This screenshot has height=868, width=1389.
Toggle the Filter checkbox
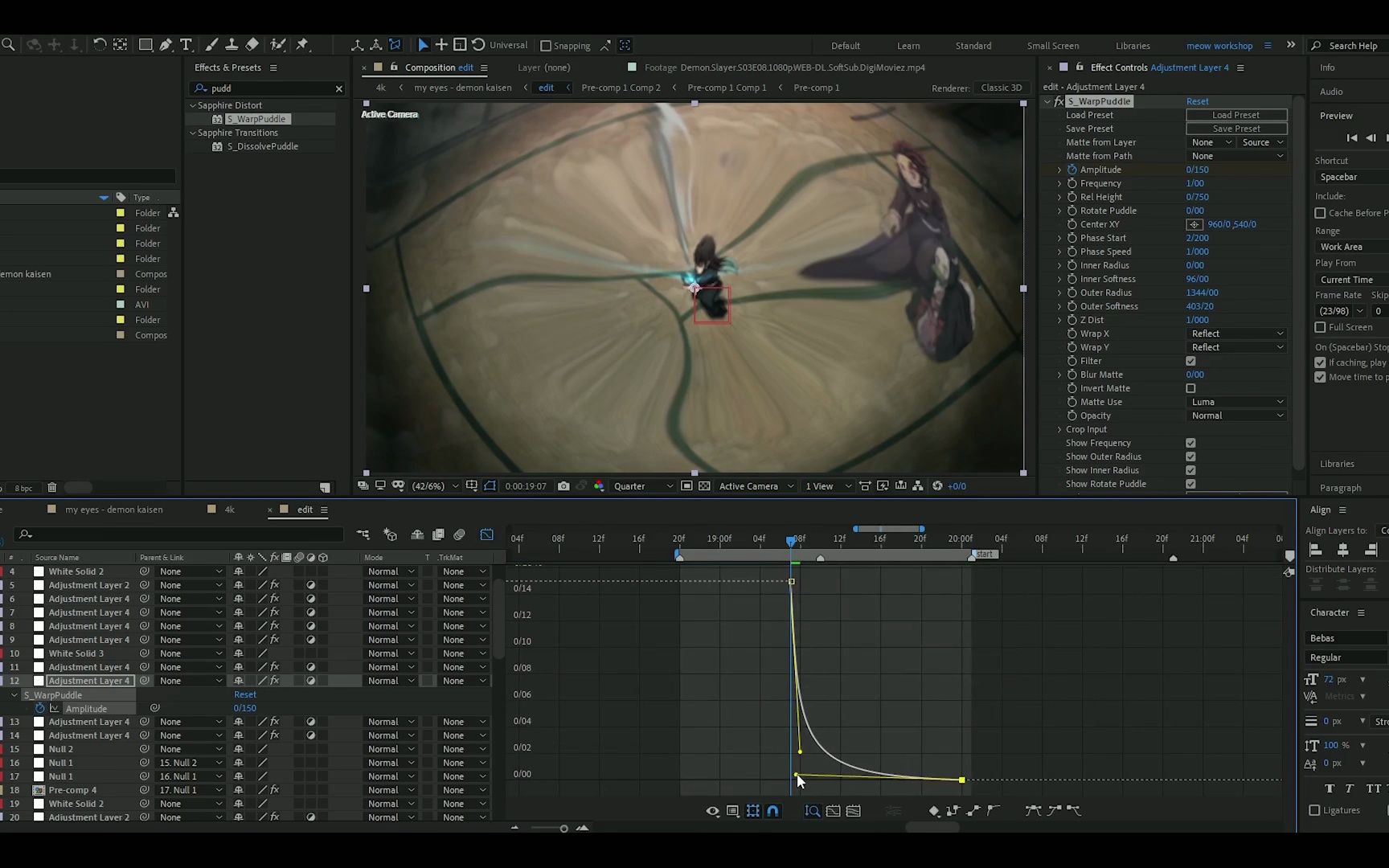(1190, 361)
